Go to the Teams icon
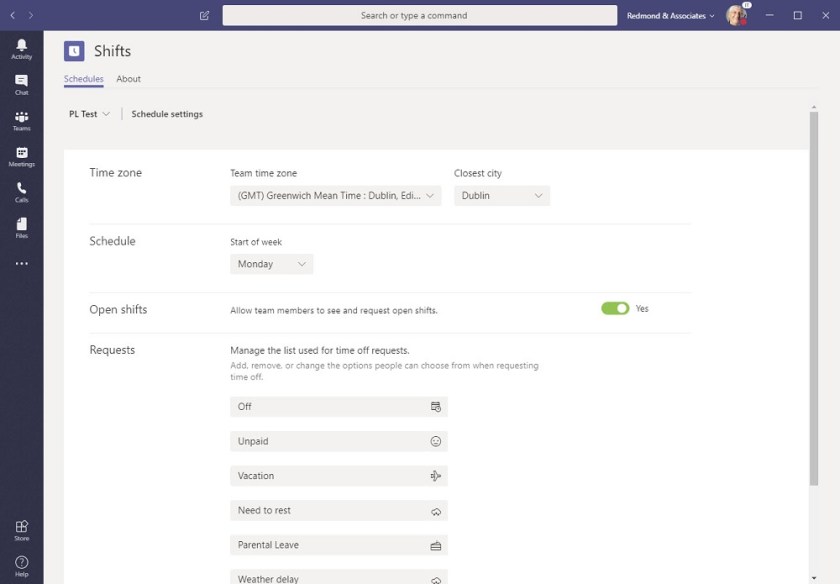Screen dimensions: 840x584 point(21,121)
